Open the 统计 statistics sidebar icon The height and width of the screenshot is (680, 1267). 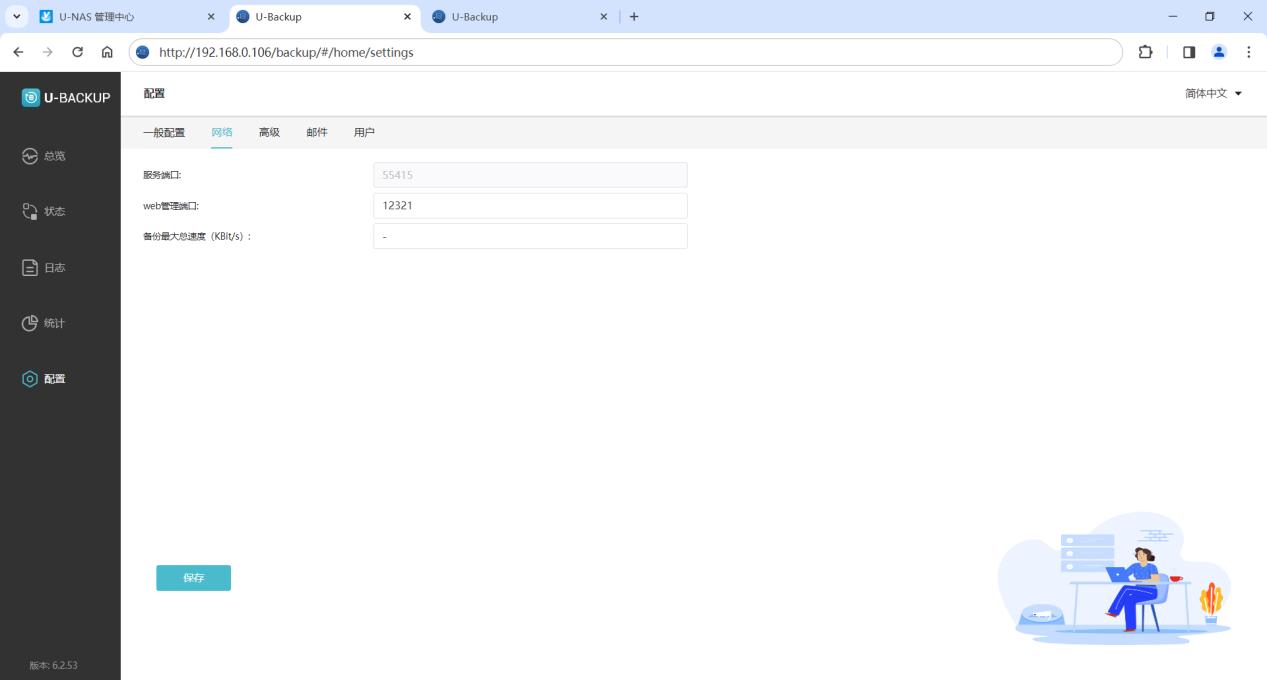(x=30, y=324)
